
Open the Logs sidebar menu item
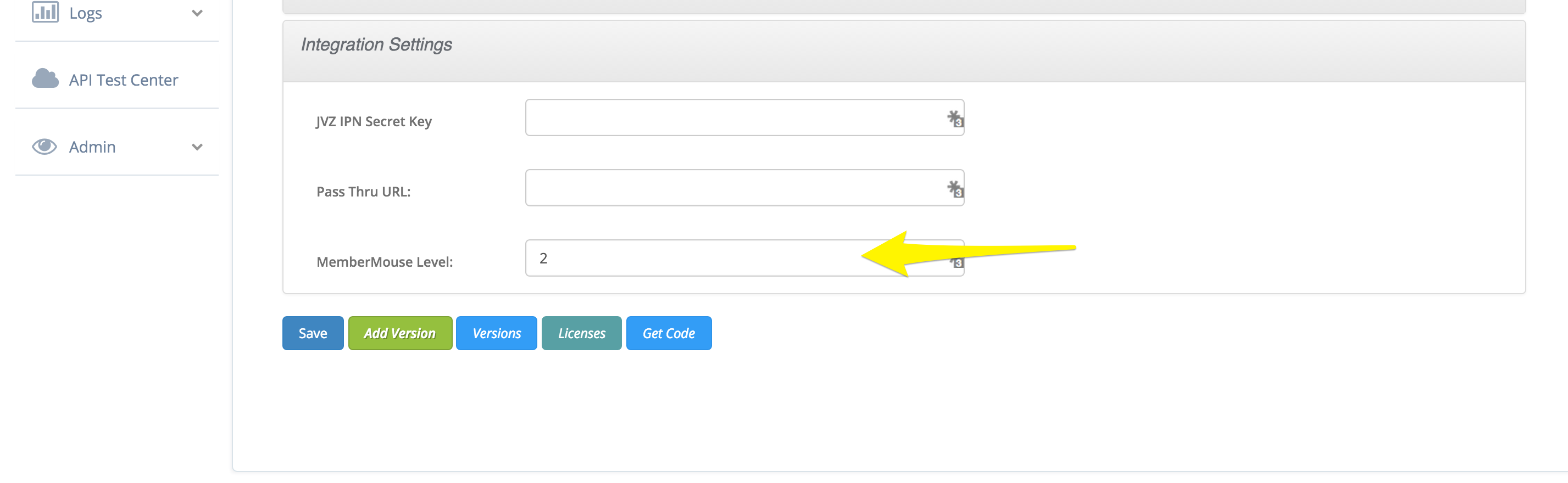117,13
